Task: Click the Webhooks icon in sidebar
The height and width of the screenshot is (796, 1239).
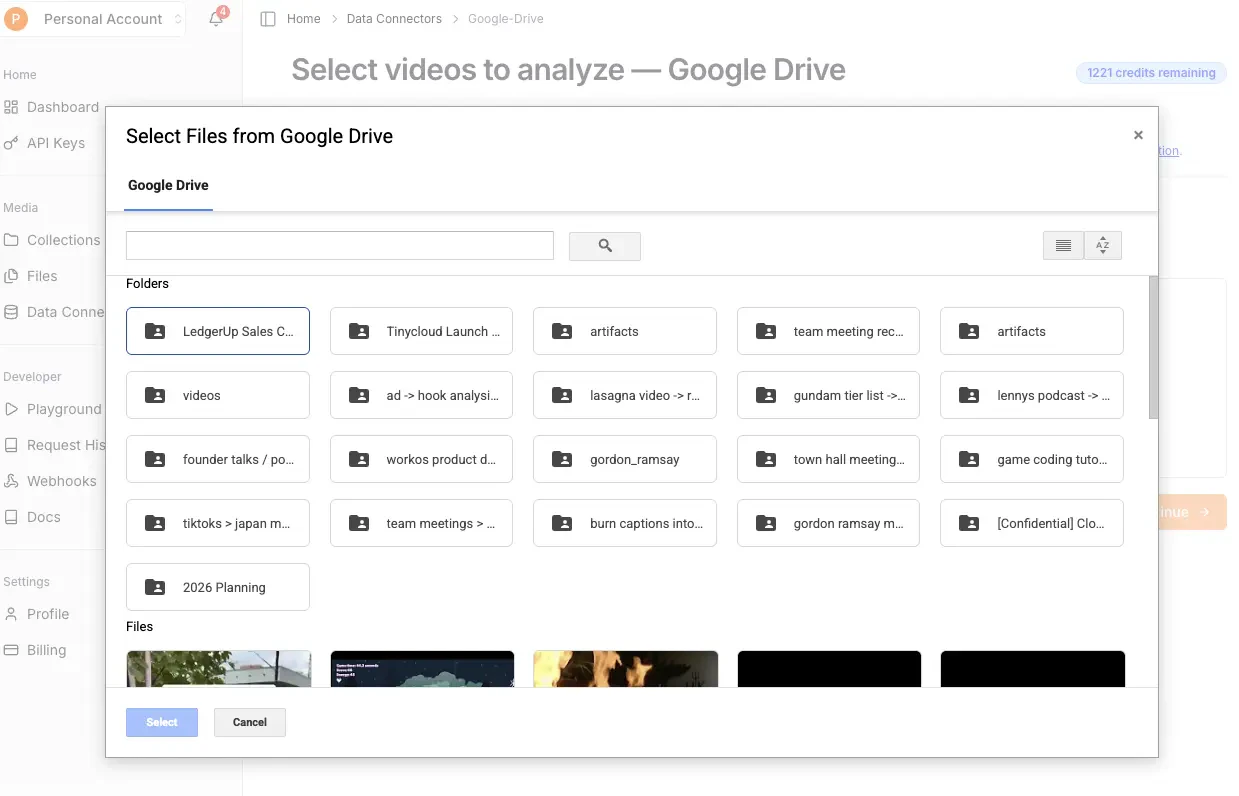Action: [x=12, y=481]
